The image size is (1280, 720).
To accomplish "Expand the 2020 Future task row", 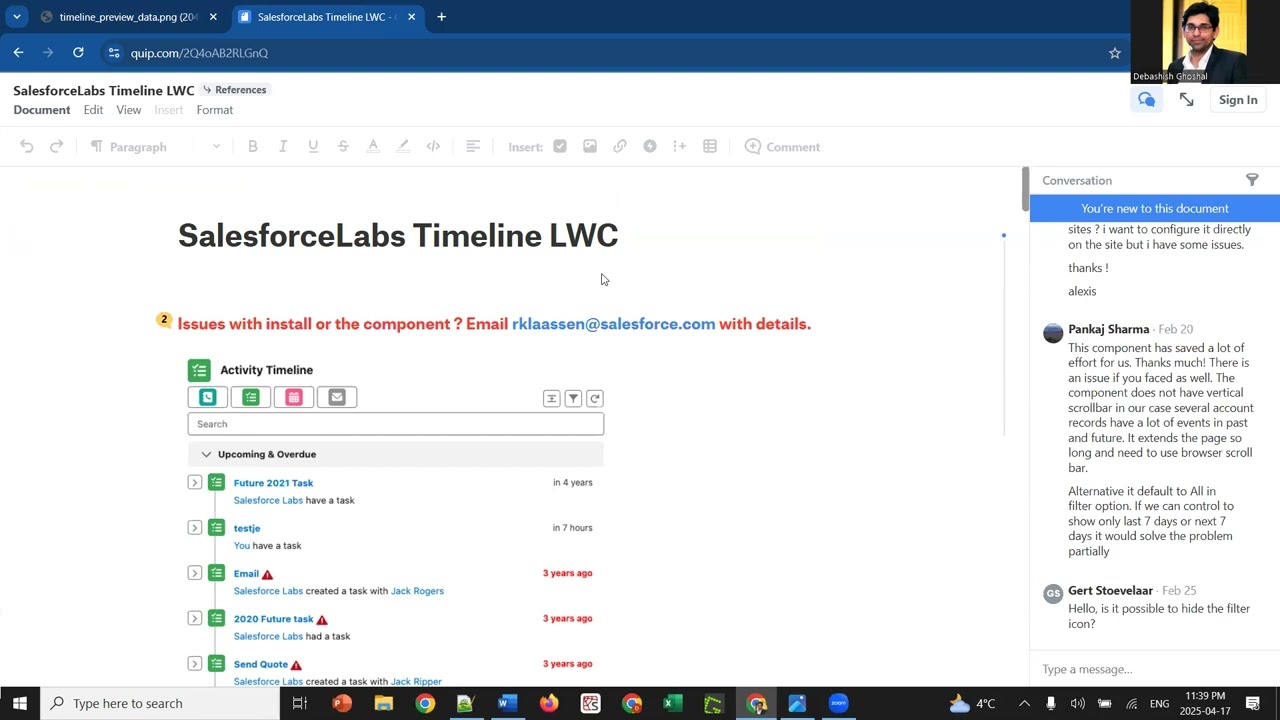I will (195, 618).
